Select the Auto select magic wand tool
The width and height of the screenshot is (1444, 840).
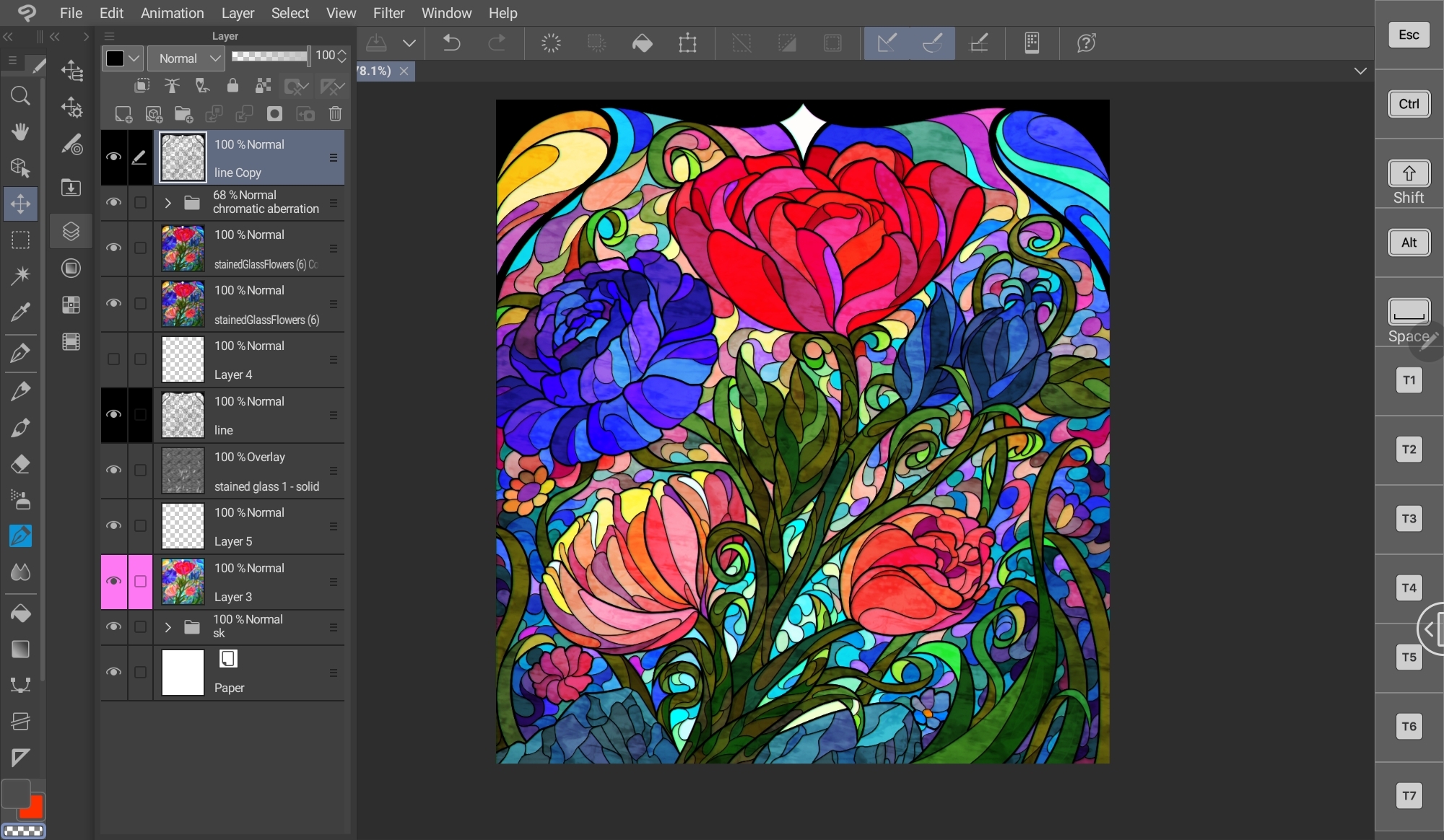coord(20,275)
